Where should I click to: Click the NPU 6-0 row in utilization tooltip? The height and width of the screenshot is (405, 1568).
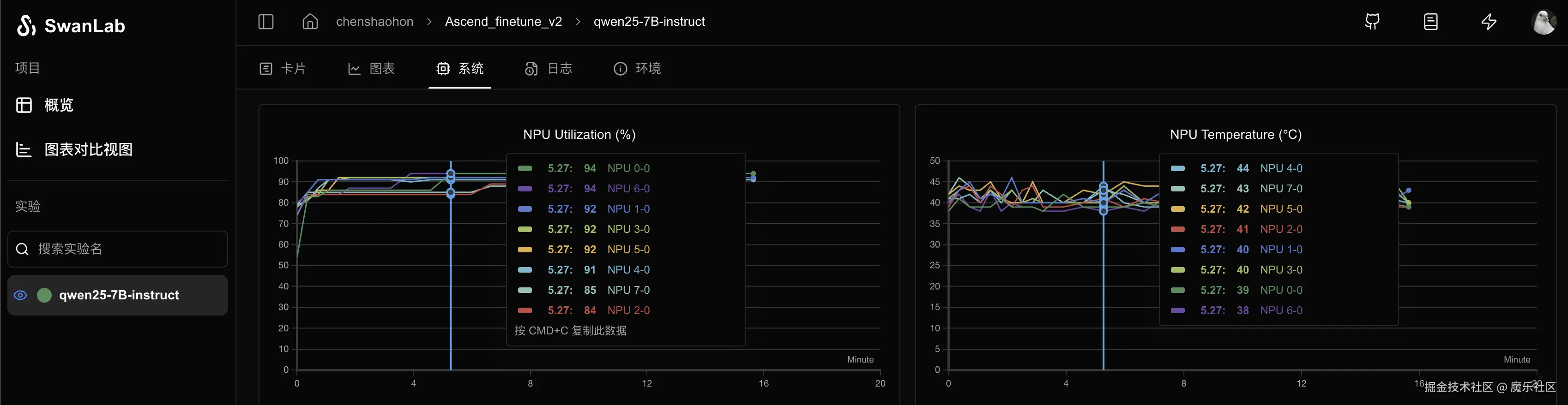pos(583,189)
